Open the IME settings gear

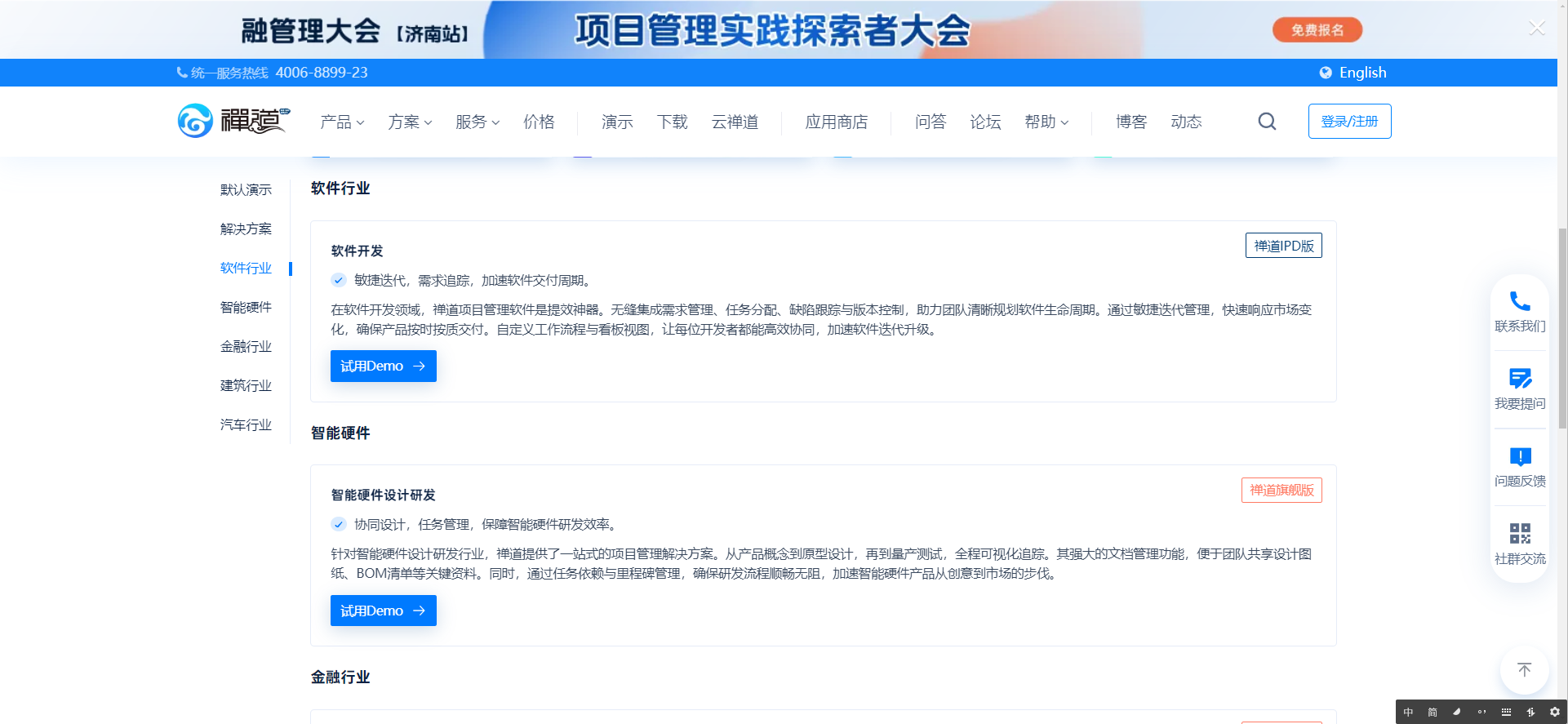pos(1554,712)
